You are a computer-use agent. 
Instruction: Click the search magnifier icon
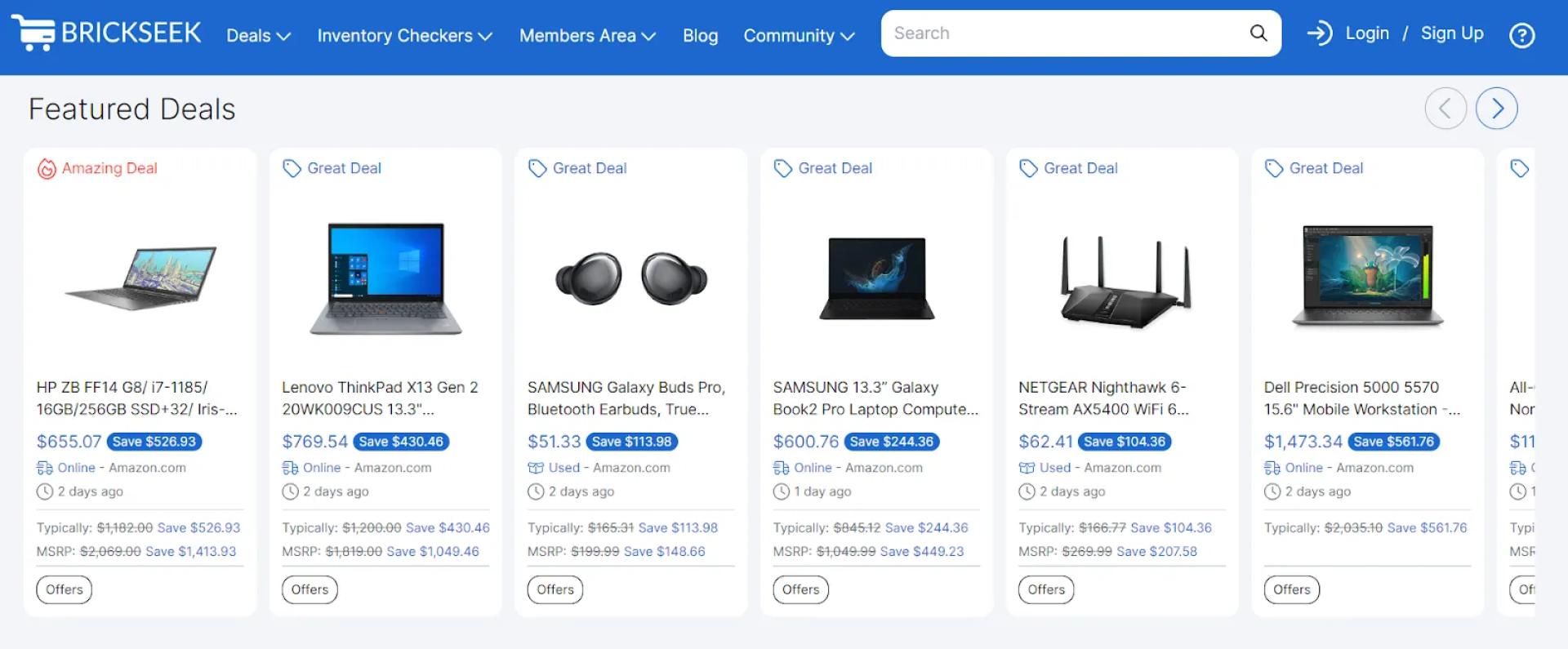click(1258, 33)
